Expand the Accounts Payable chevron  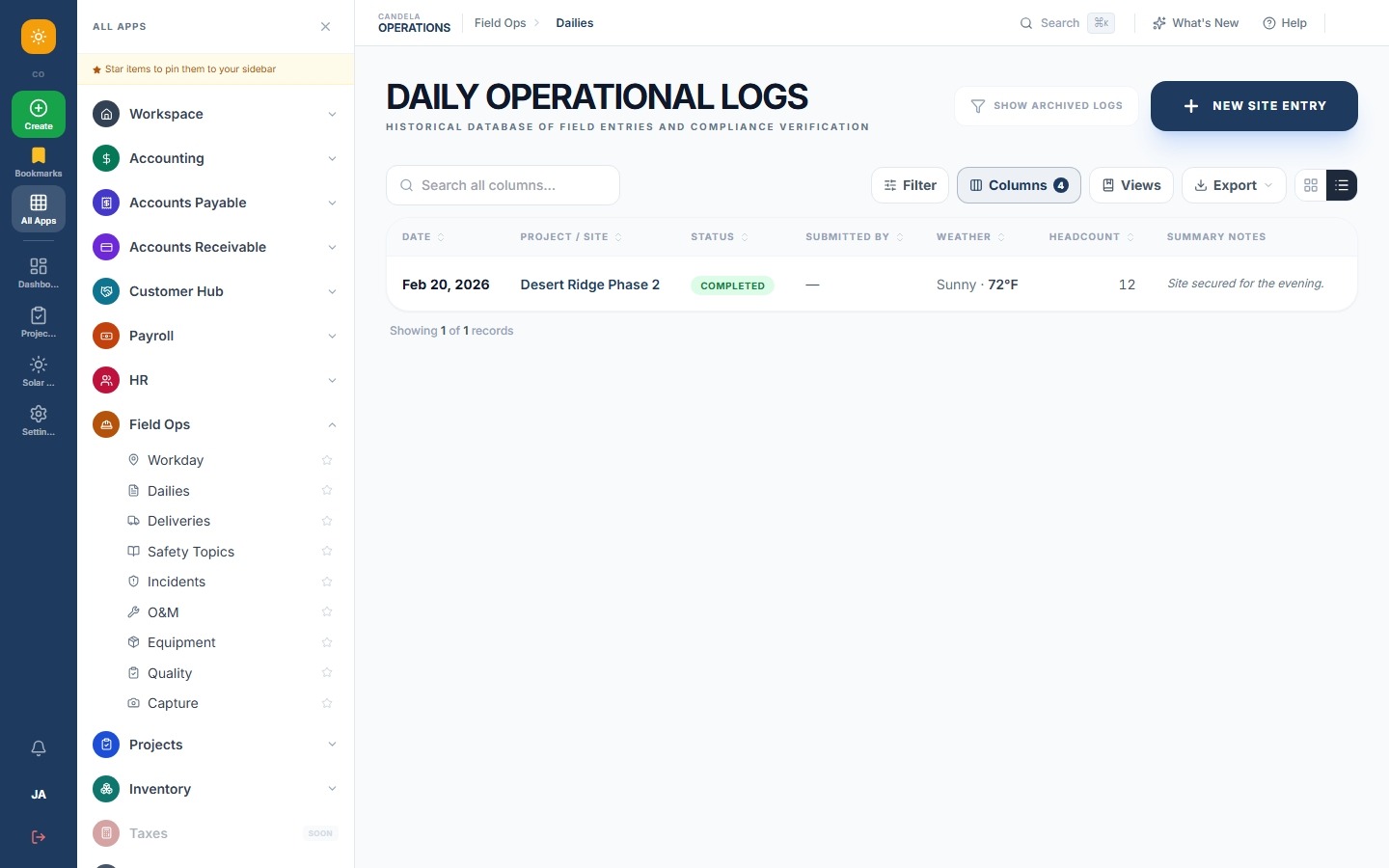click(332, 203)
